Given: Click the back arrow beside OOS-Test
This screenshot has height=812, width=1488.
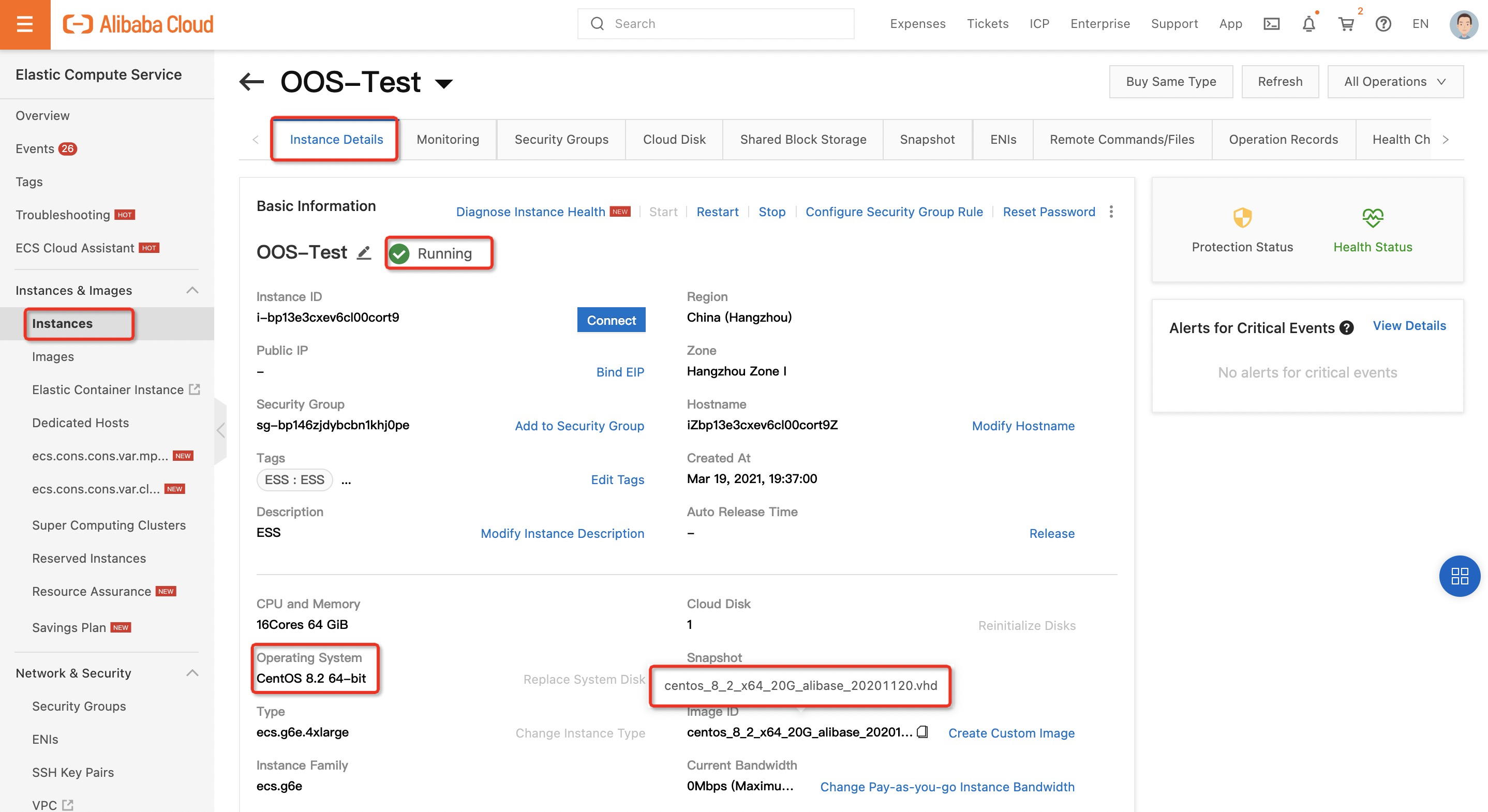Looking at the screenshot, I should (252, 81).
